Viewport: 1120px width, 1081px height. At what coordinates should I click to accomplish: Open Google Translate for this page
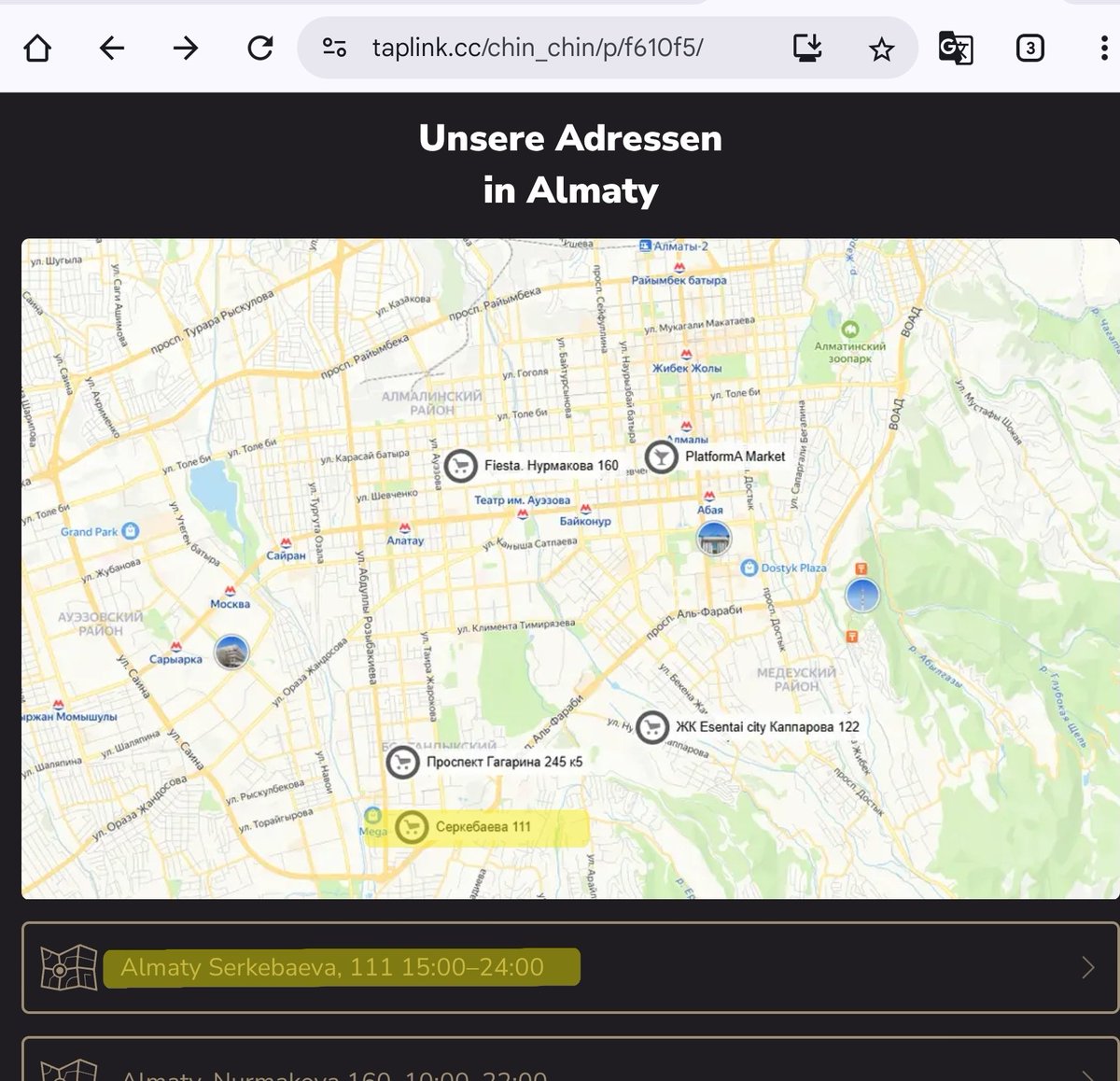click(955, 48)
